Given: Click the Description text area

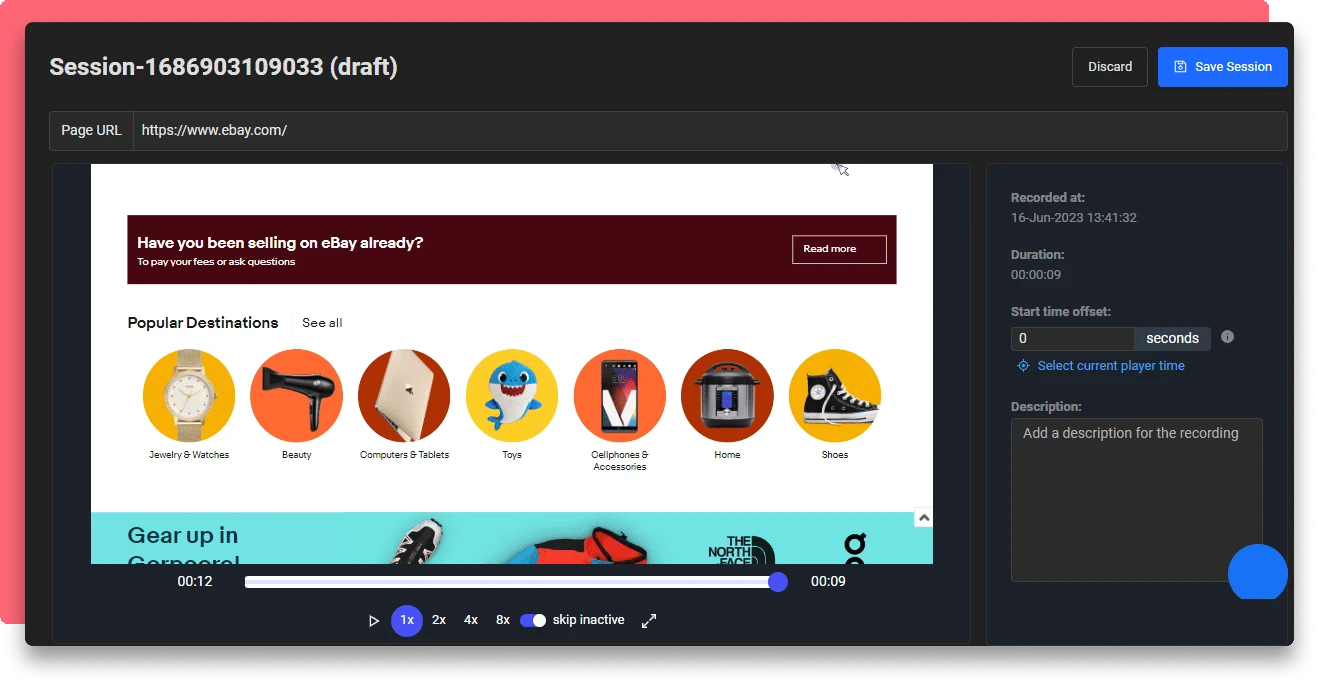Looking at the screenshot, I should pyautogui.click(x=1137, y=500).
